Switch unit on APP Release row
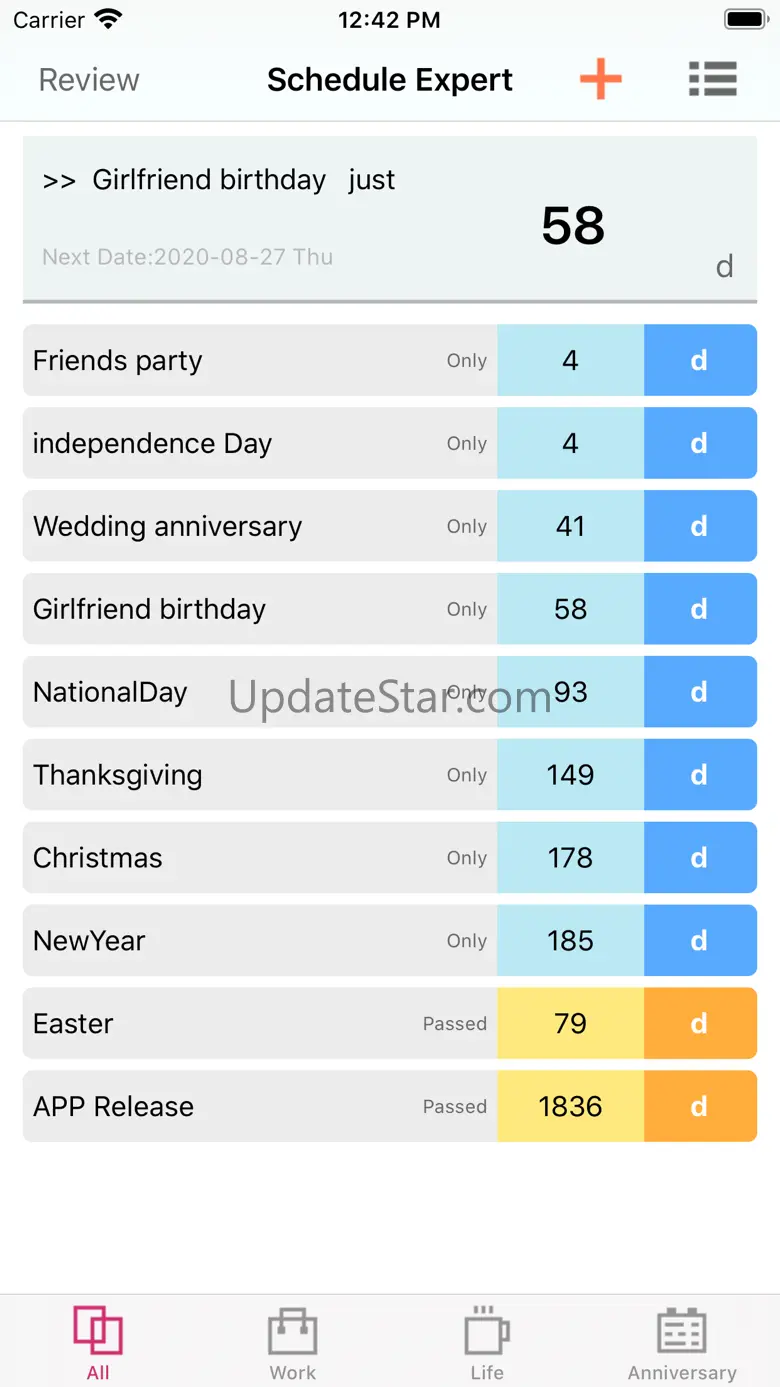 [700, 1106]
